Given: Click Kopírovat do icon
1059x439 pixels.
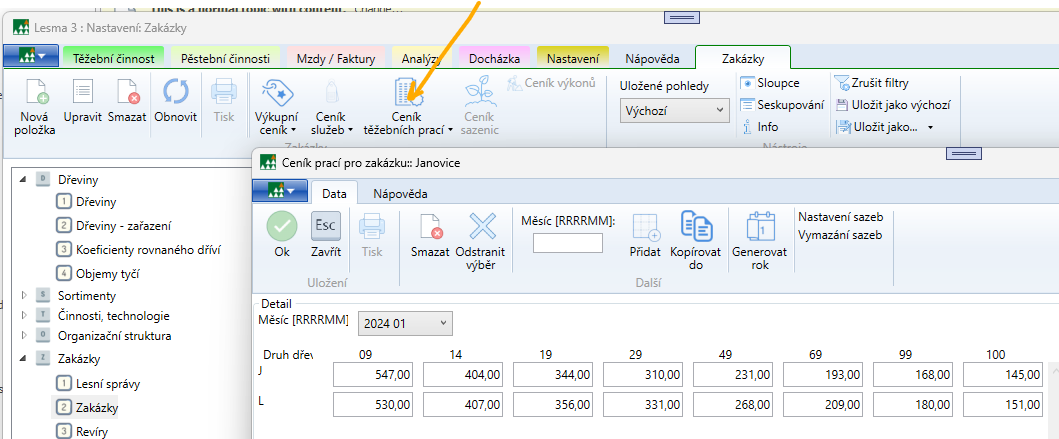Looking at the screenshot, I should click(x=696, y=226).
